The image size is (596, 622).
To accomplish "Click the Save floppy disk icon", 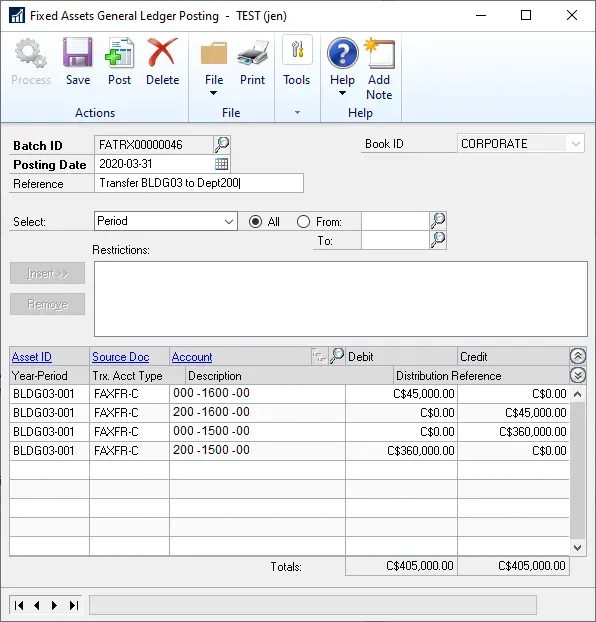I will pyautogui.click(x=78, y=52).
